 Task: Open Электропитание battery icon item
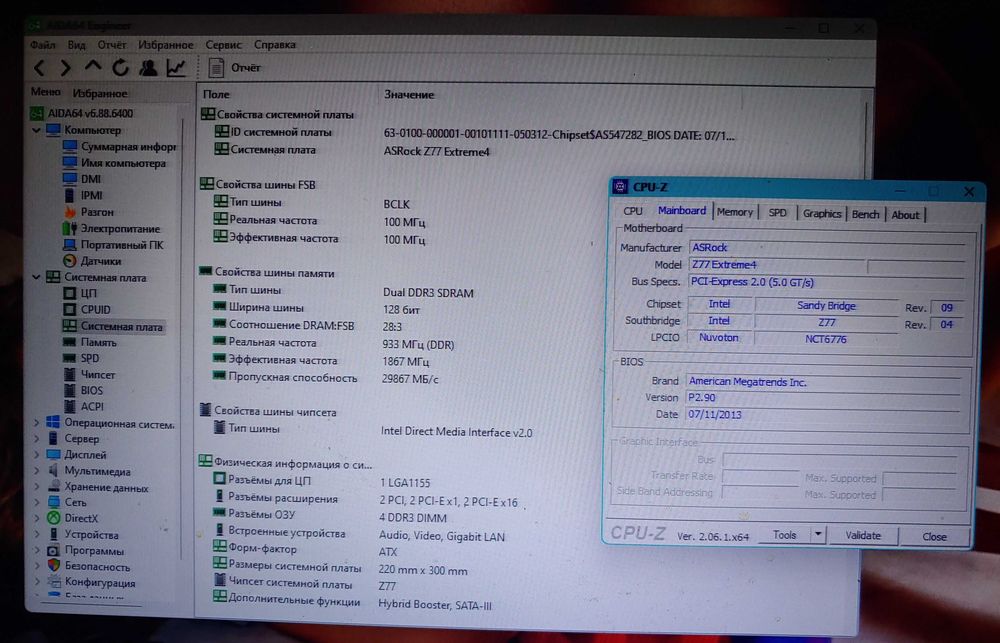coord(112,228)
